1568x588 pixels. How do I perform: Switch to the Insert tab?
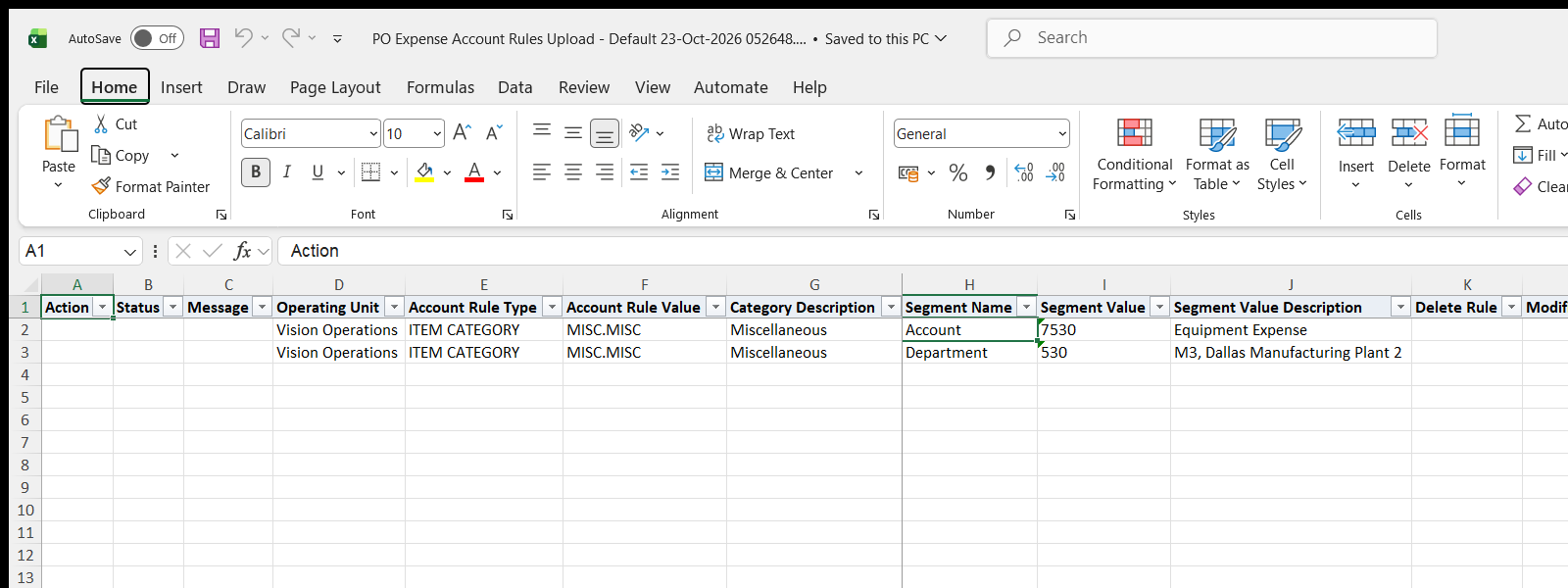click(181, 87)
